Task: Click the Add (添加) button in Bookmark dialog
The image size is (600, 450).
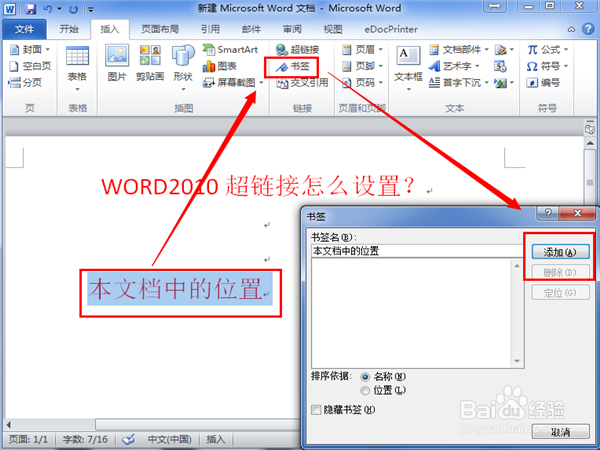Action: pos(561,252)
